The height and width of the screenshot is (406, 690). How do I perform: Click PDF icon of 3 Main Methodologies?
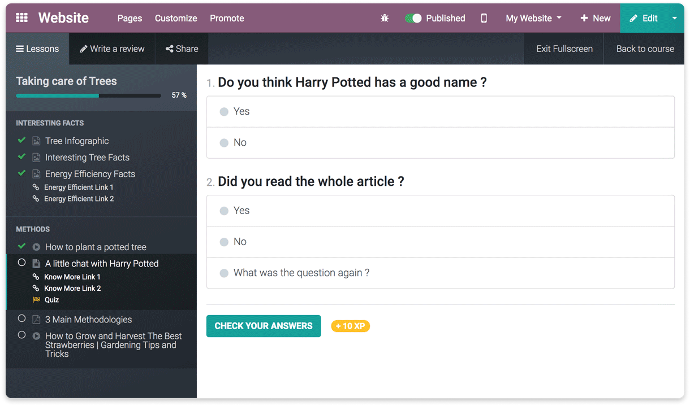(x=36, y=319)
